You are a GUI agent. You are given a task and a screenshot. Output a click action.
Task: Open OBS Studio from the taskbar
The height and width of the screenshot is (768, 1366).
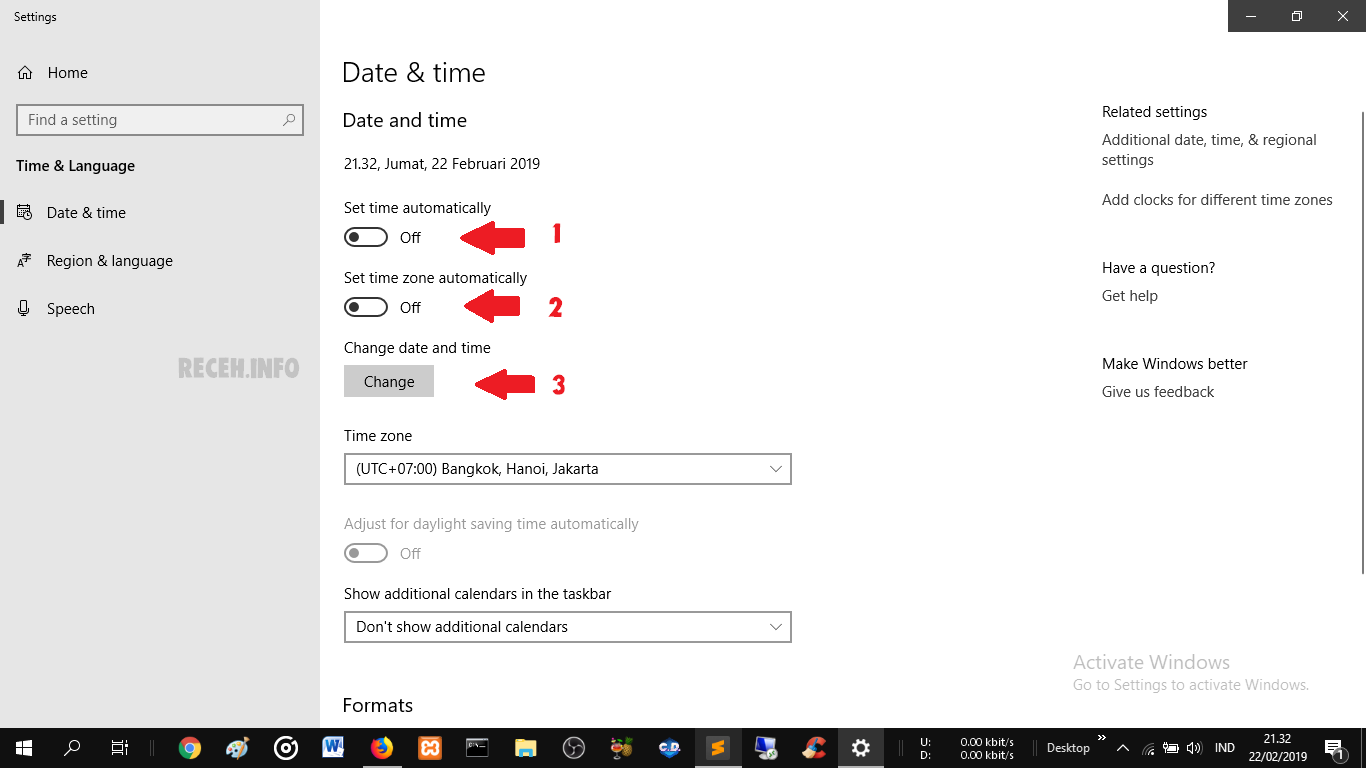(573, 747)
